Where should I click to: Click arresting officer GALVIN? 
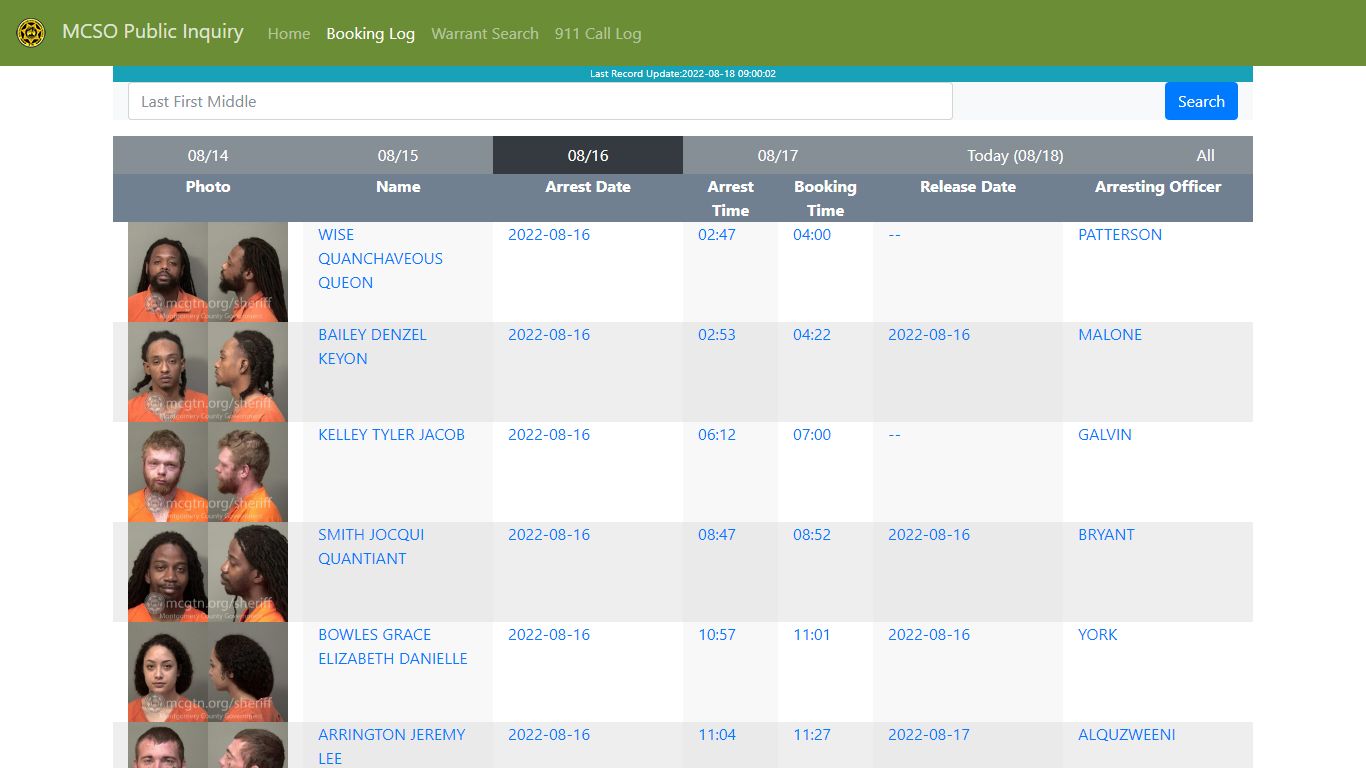(x=1105, y=434)
